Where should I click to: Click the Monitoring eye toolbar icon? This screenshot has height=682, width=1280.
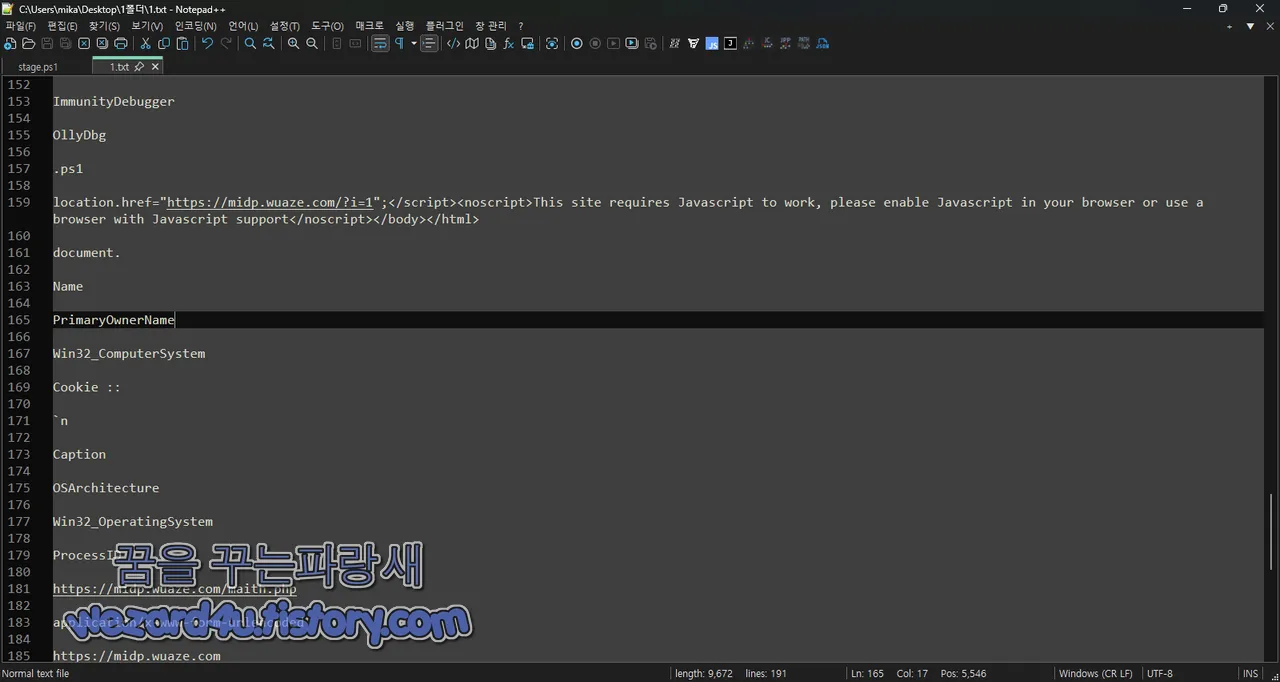(x=552, y=44)
